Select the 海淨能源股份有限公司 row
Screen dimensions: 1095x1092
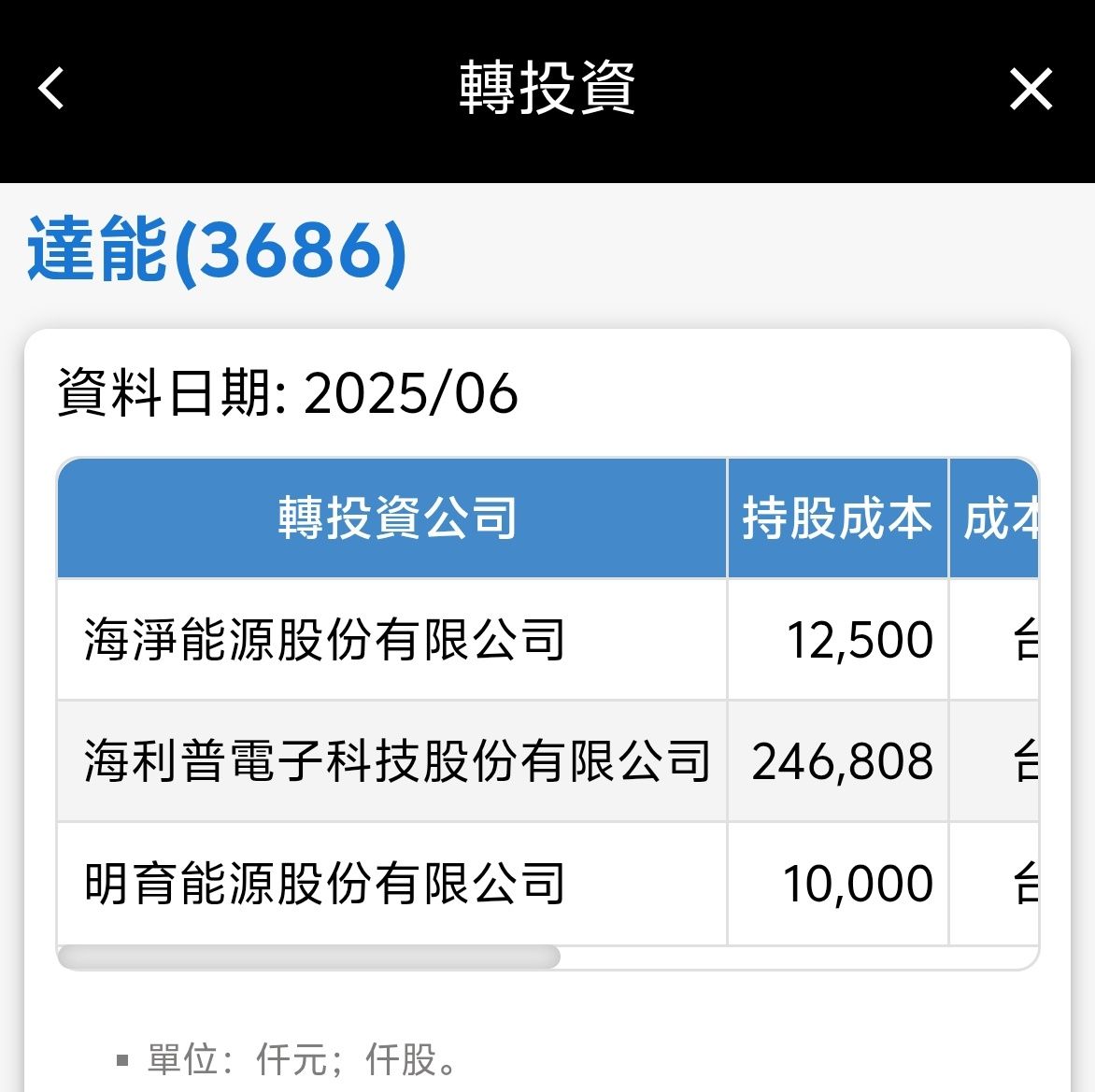coord(324,640)
